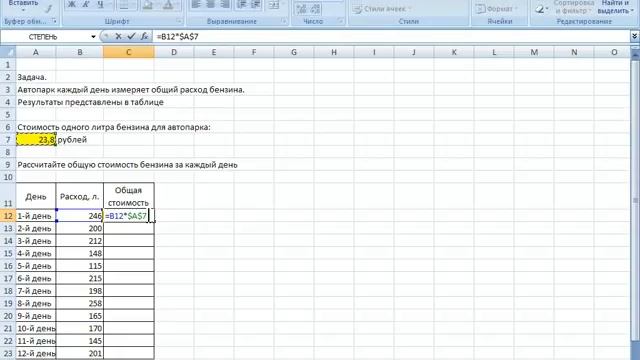
Task: Cancel formula entry with the X icon
Action: [x=118, y=36]
